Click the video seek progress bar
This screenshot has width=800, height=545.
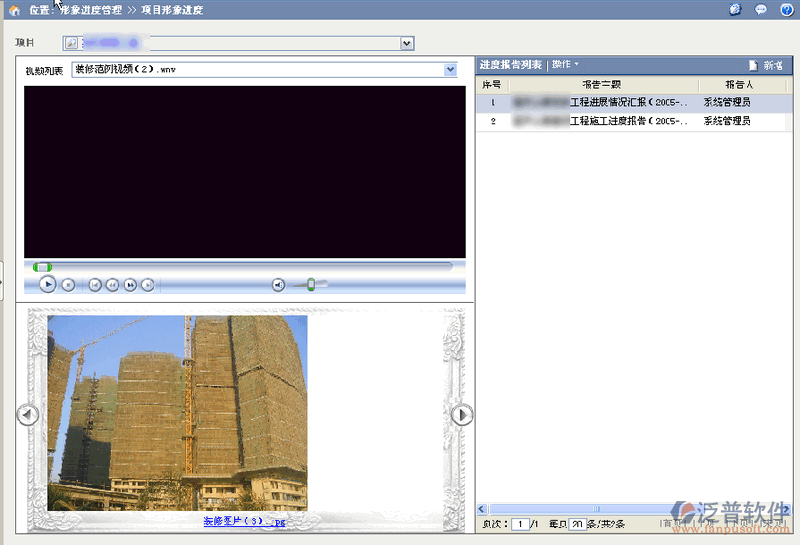click(240, 266)
